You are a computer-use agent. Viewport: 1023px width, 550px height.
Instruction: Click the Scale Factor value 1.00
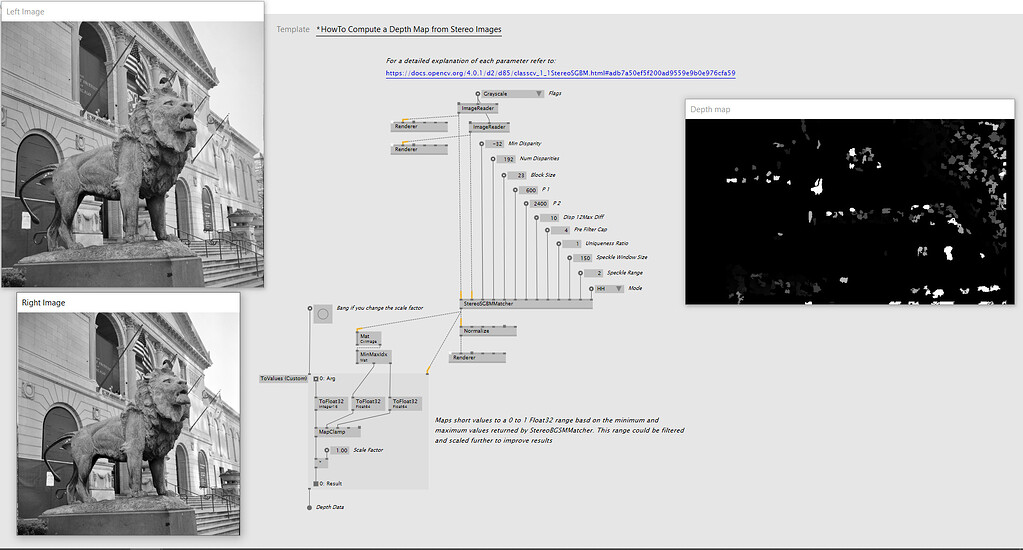tap(341, 451)
